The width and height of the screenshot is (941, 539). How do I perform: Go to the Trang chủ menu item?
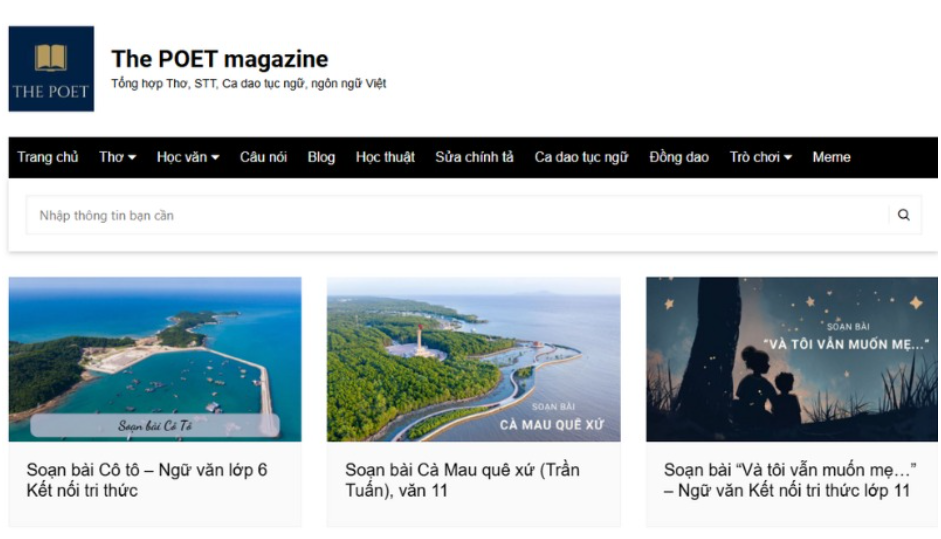pos(48,157)
